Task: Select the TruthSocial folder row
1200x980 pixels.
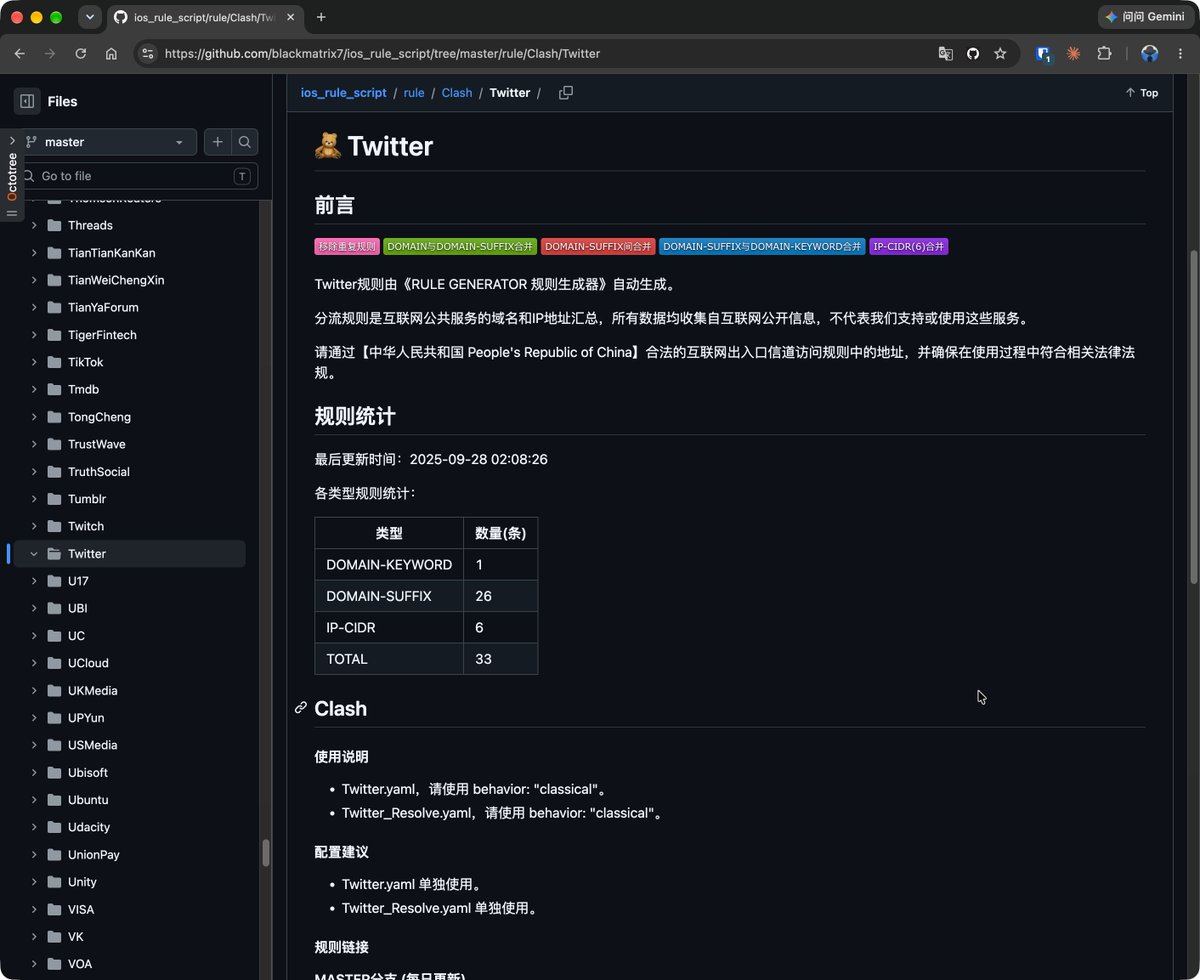Action: pyautogui.click(x=130, y=472)
